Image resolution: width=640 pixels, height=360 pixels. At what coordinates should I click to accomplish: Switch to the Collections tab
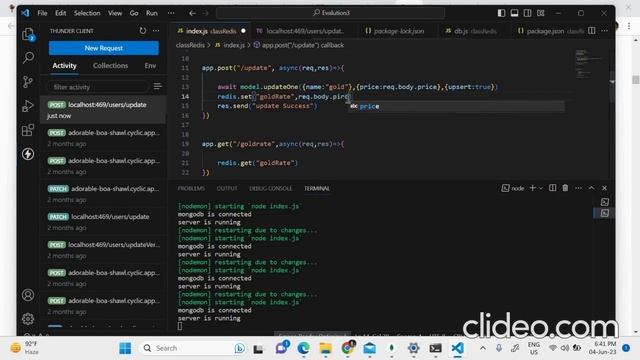point(110,65)
